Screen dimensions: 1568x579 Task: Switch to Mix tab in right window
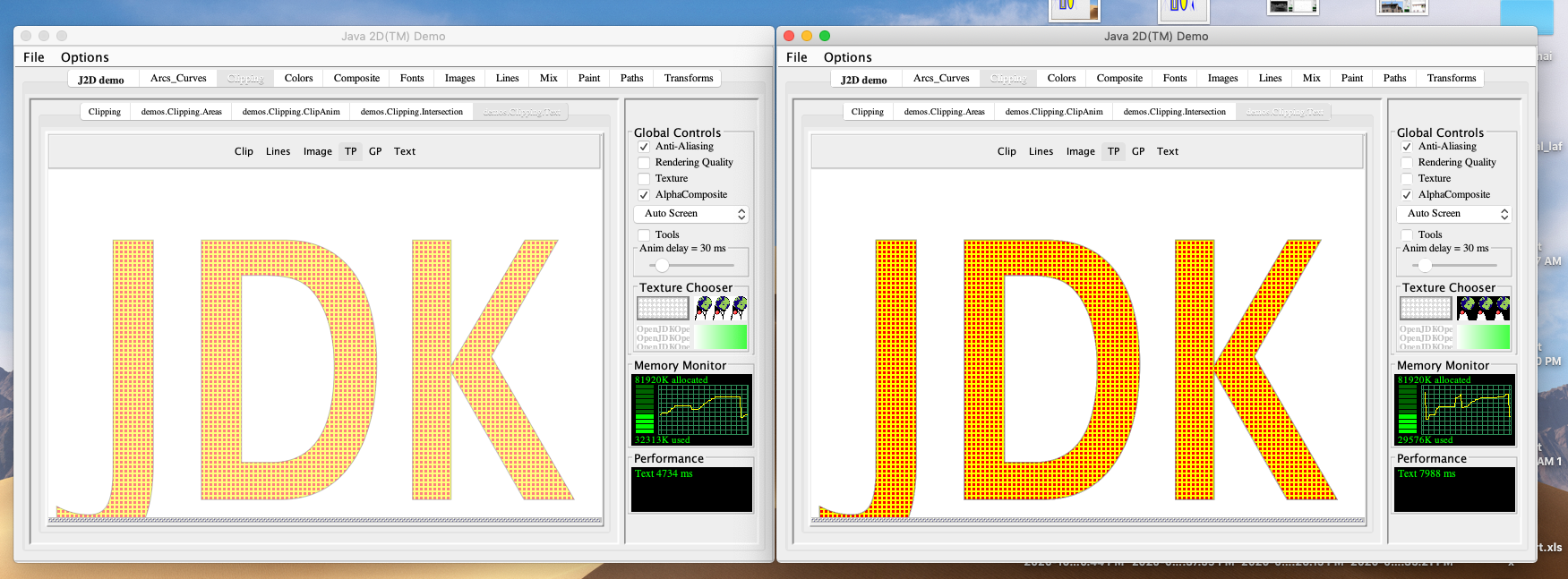(1312, 79)
